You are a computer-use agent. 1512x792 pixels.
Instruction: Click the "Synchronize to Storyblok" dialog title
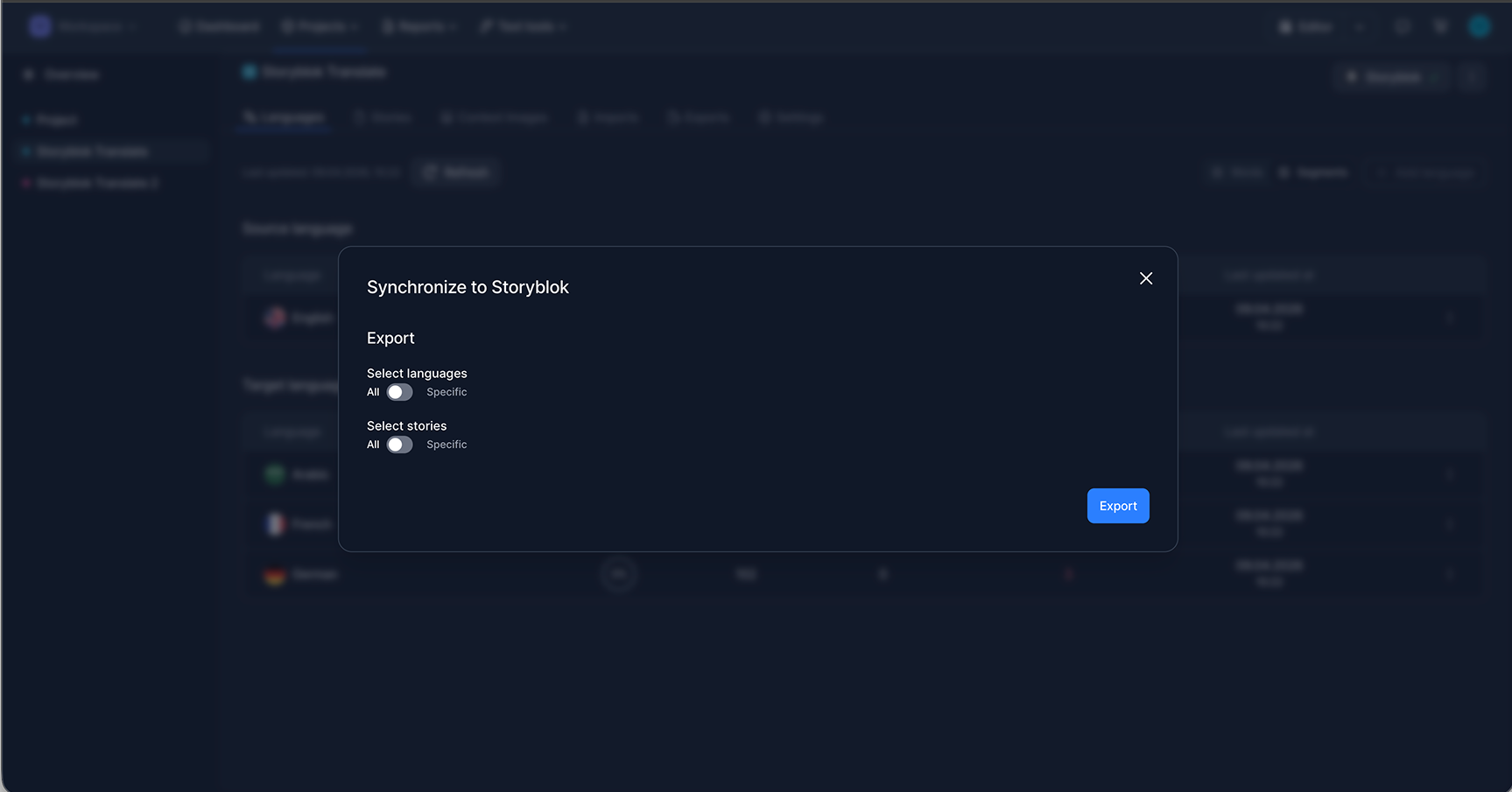(468, 287)
